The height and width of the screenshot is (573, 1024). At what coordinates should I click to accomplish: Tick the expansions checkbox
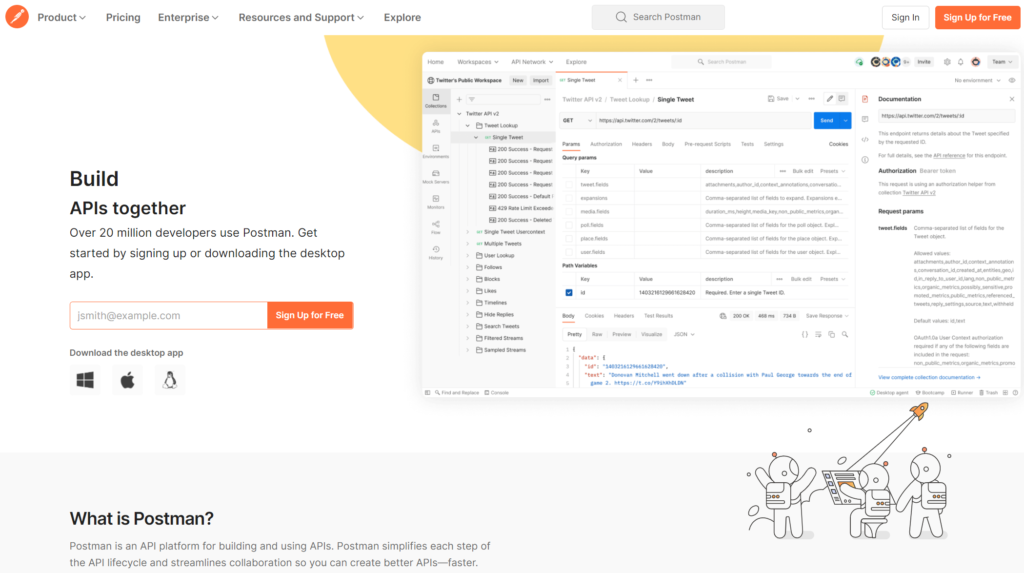click(569, 198)
